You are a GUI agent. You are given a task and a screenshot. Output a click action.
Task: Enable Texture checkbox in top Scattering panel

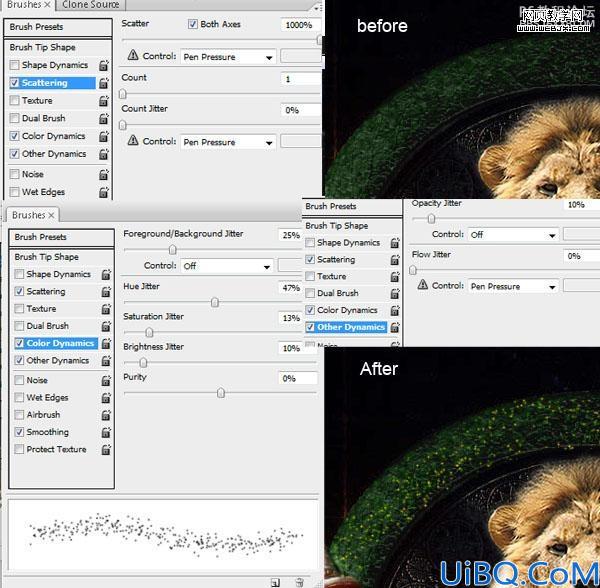14,101
